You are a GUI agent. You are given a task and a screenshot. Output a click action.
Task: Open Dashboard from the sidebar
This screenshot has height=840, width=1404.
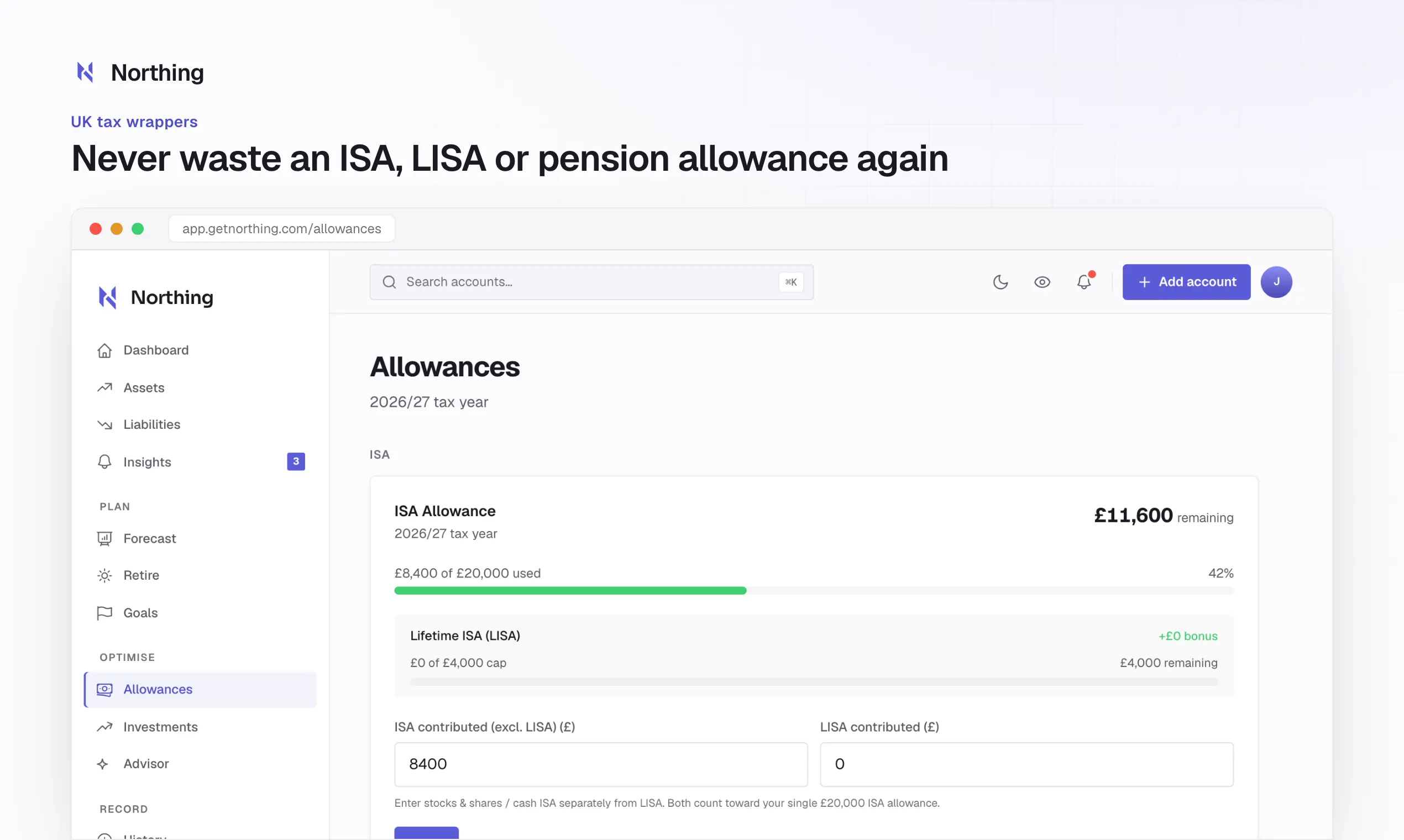[201, 350]
